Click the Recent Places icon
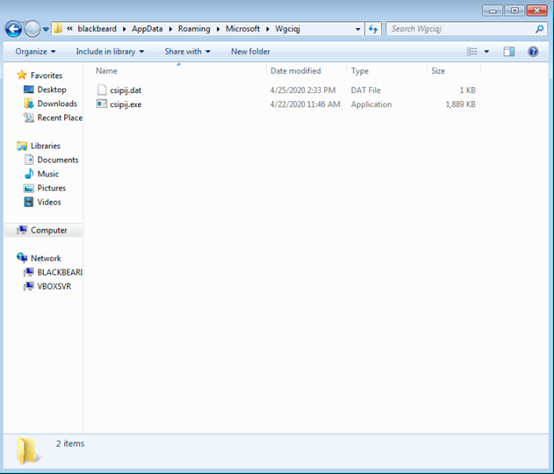The width and height of the screenshot is (554, 474). point(29,118)
